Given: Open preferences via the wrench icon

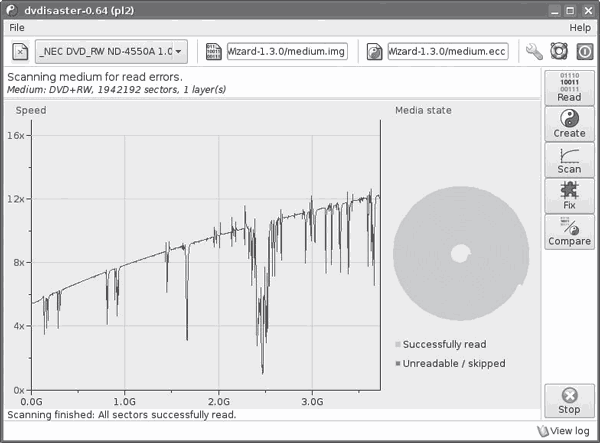Looking at the screenshot, I should point(535,51).
